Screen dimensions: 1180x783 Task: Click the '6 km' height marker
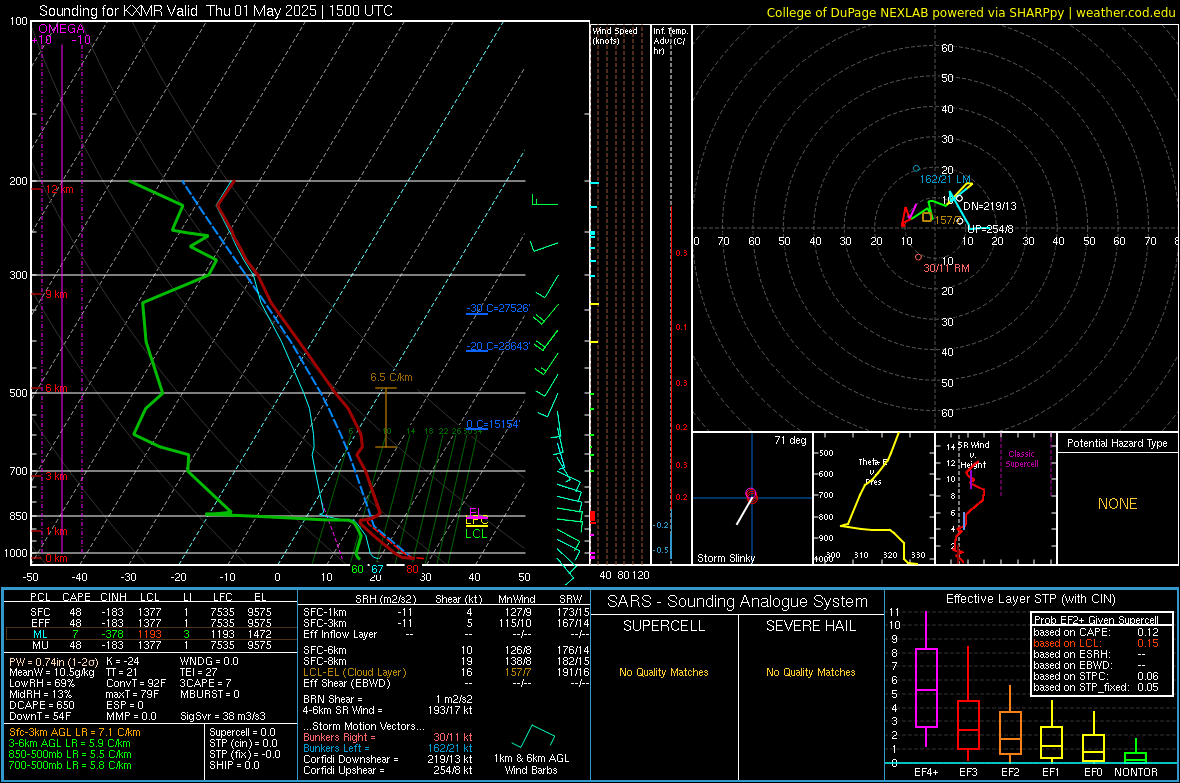[56, 388]
